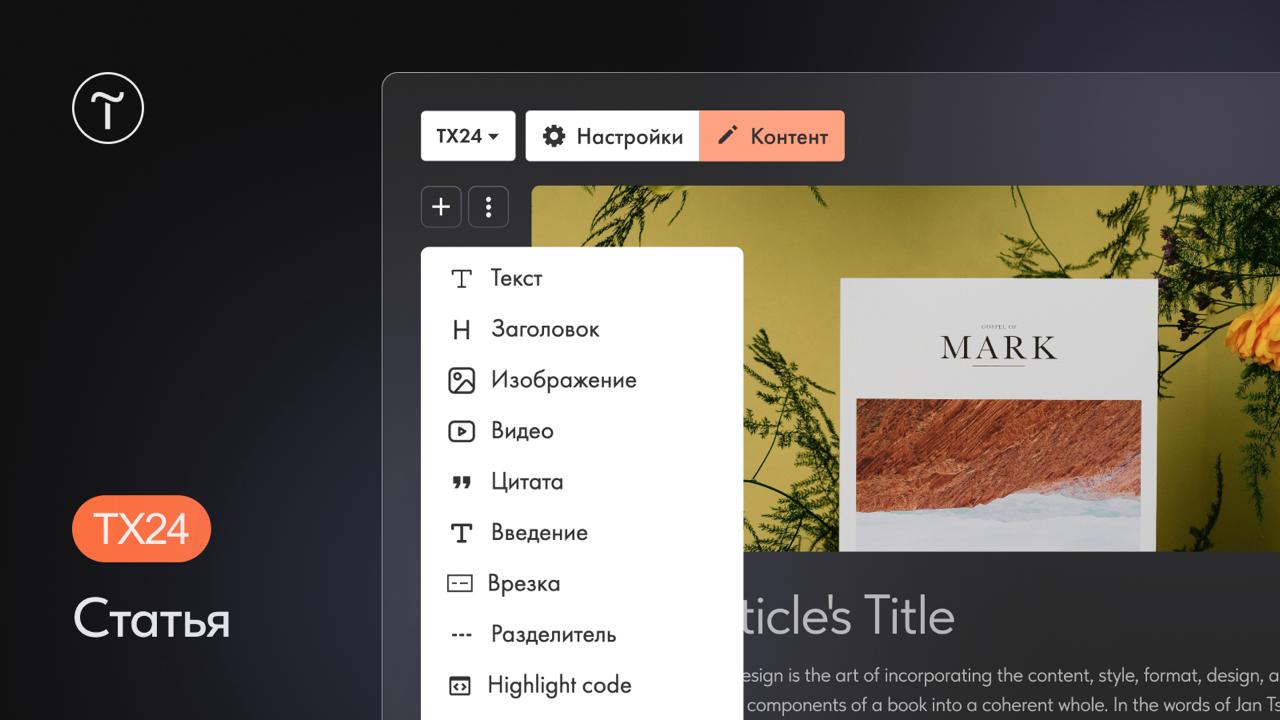
Task: Select the MARK book cover image
Action: click(x=998, y=414)
